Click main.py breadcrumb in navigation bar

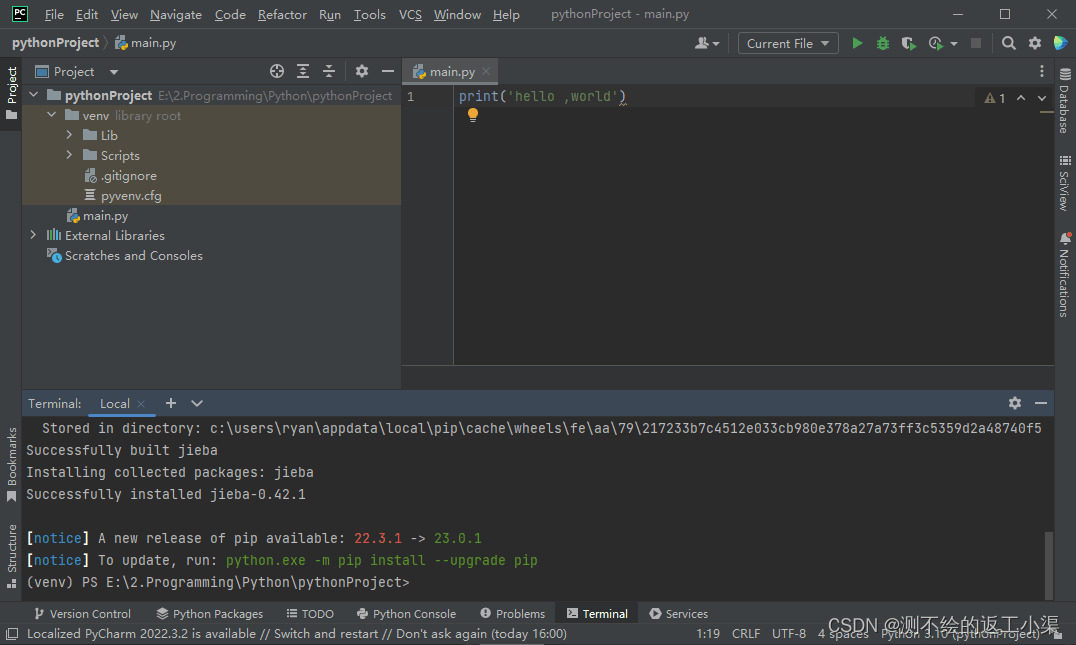(x=145, y=43)
